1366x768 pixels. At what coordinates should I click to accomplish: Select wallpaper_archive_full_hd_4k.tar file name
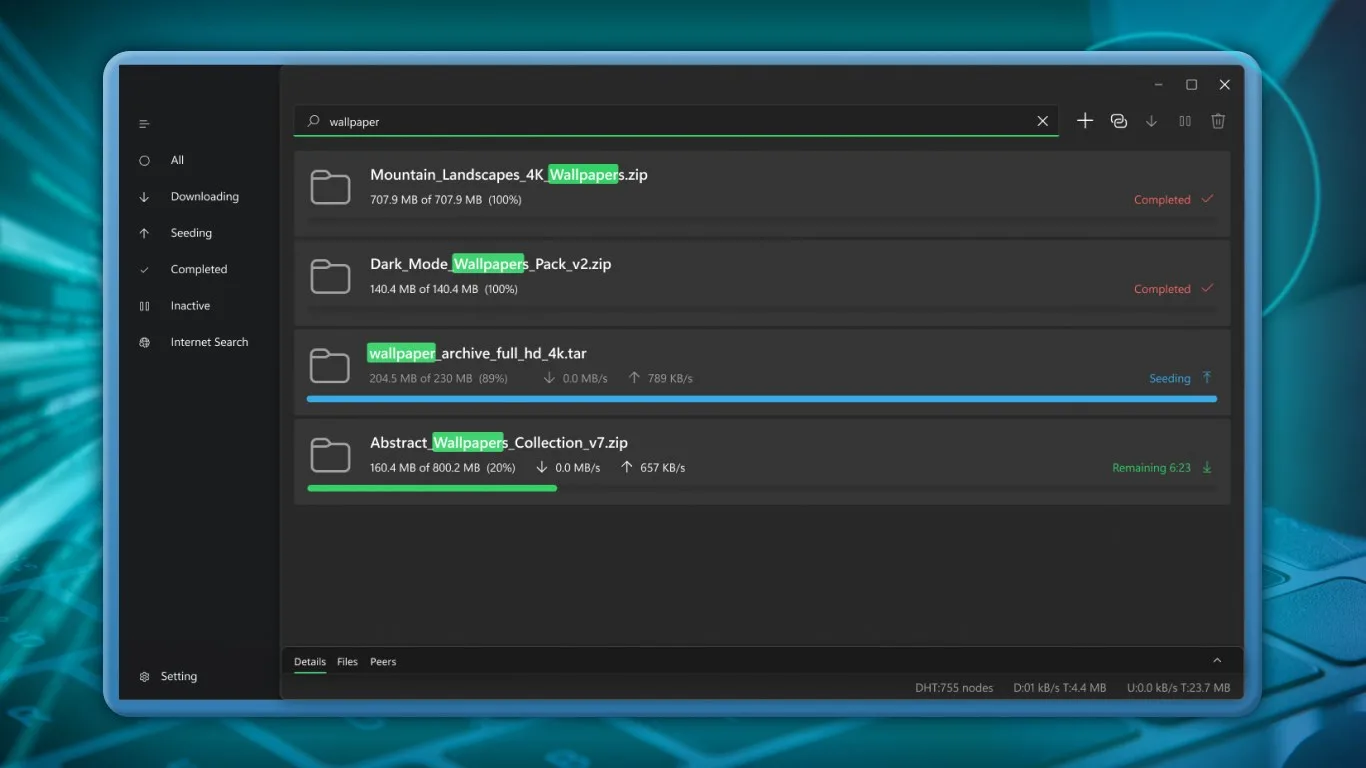tap(477, 353)
